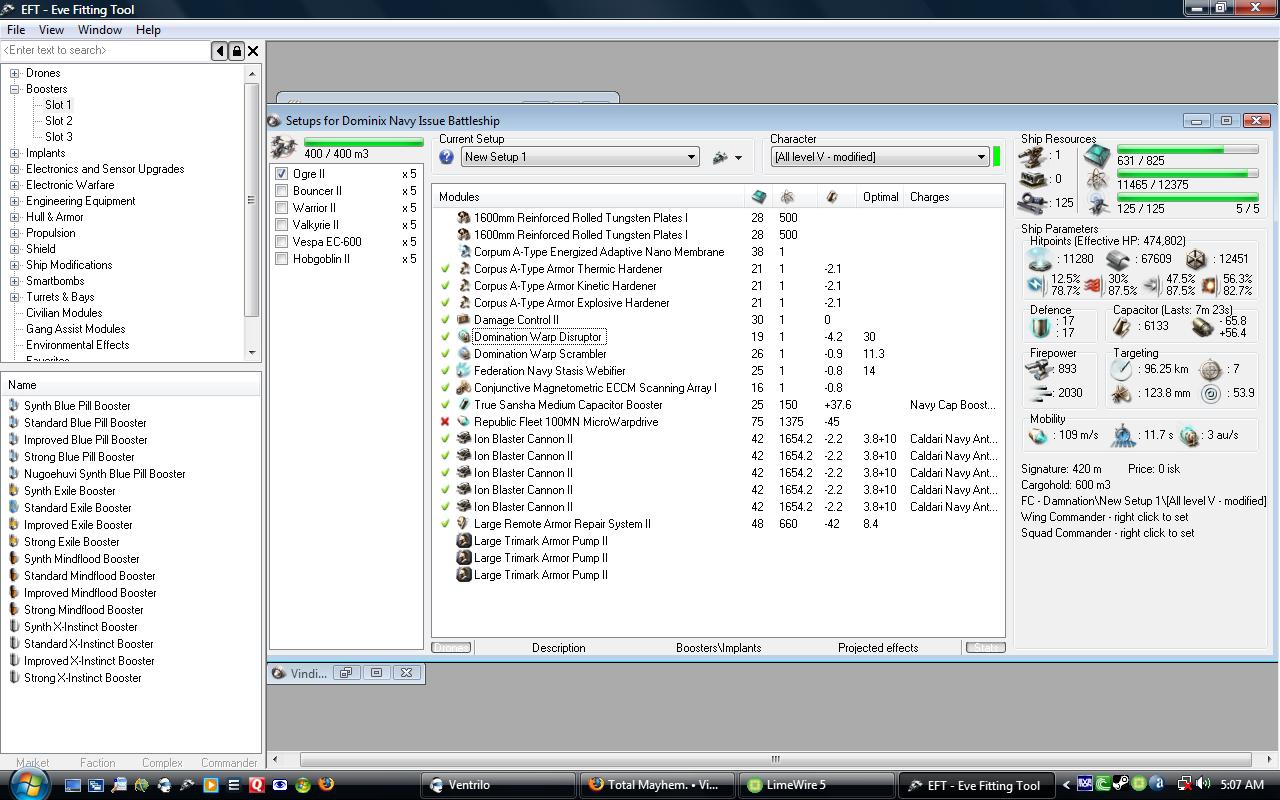Open the Help menu

(x=148, y=30)
